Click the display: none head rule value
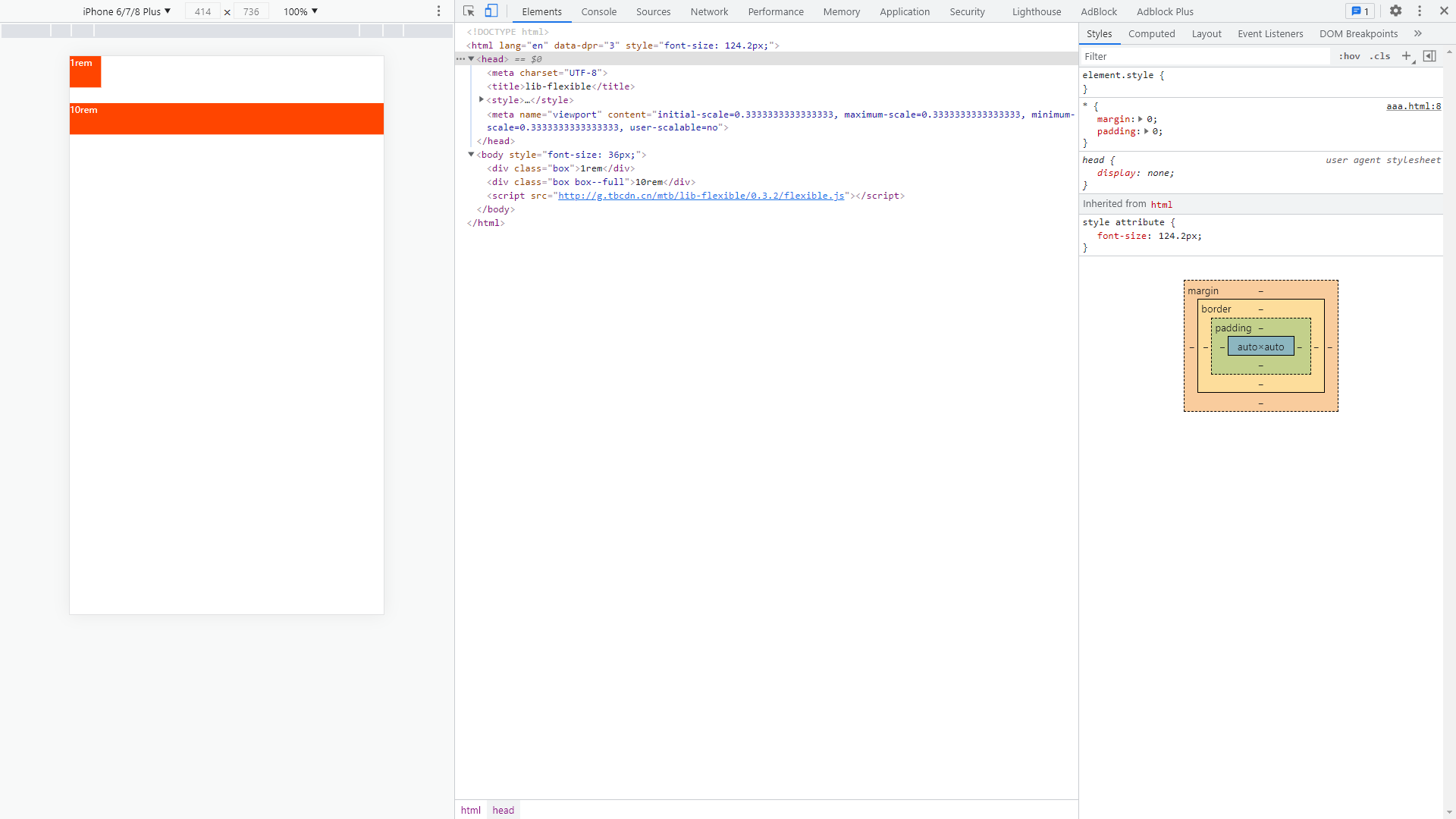The image size is (1456, 819). click(1160, 173)
